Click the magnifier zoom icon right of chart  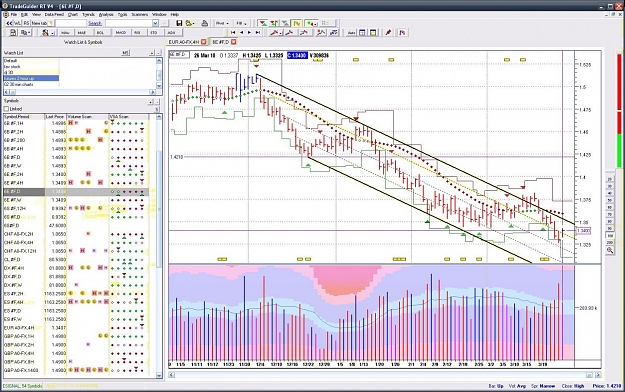pos(610,250)
